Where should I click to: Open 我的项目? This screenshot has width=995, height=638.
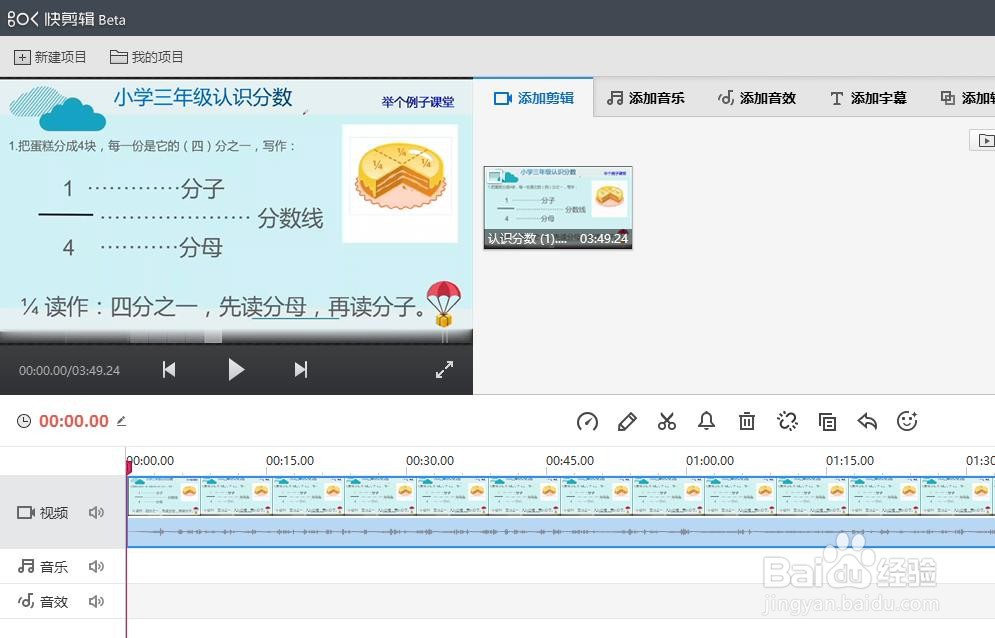pyautogui.click(x=147, y=57)
